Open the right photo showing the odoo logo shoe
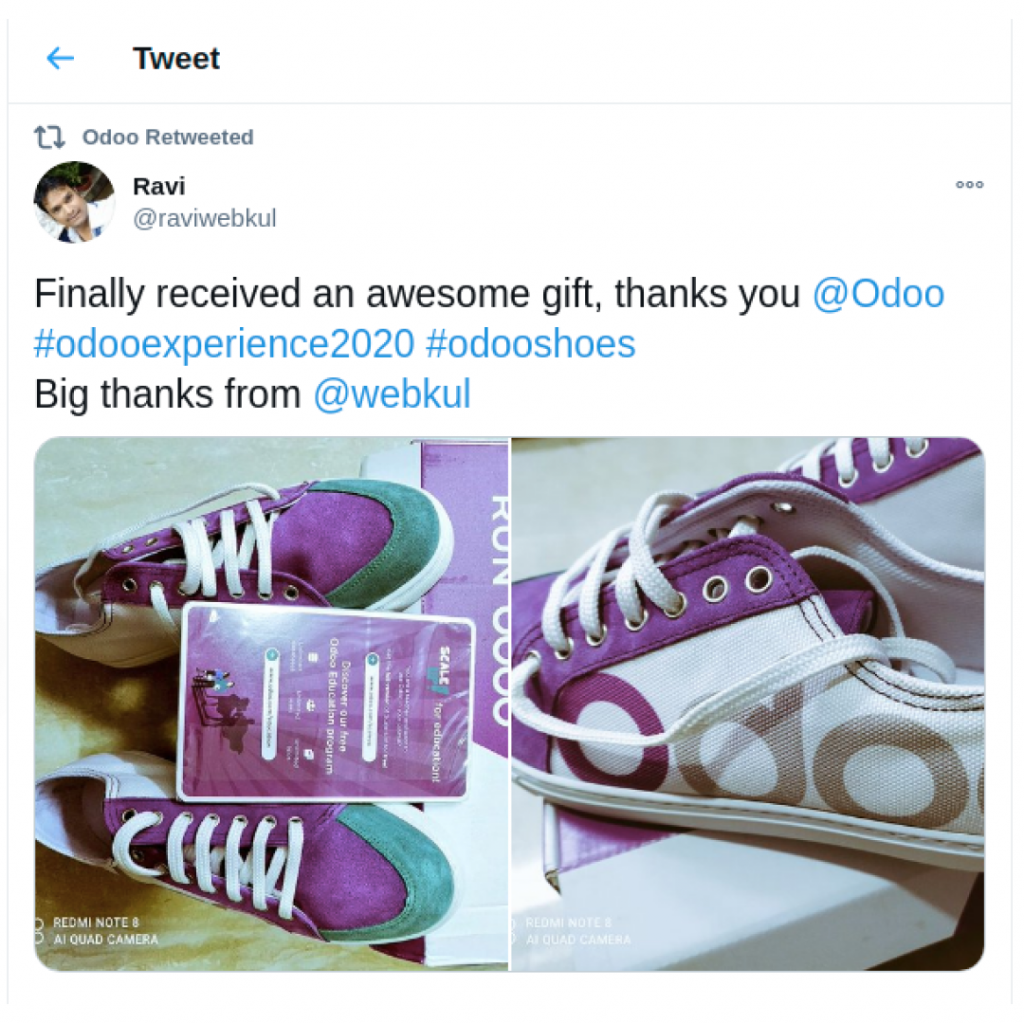 pyautogui.click(x=747, y=702)
